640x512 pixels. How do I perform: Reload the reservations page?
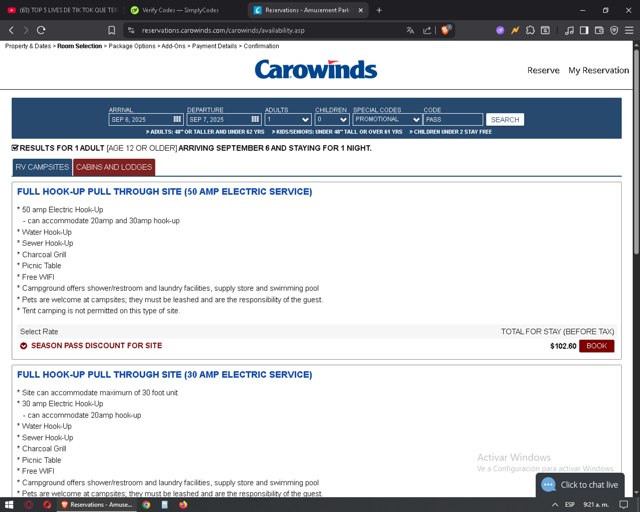41,30
